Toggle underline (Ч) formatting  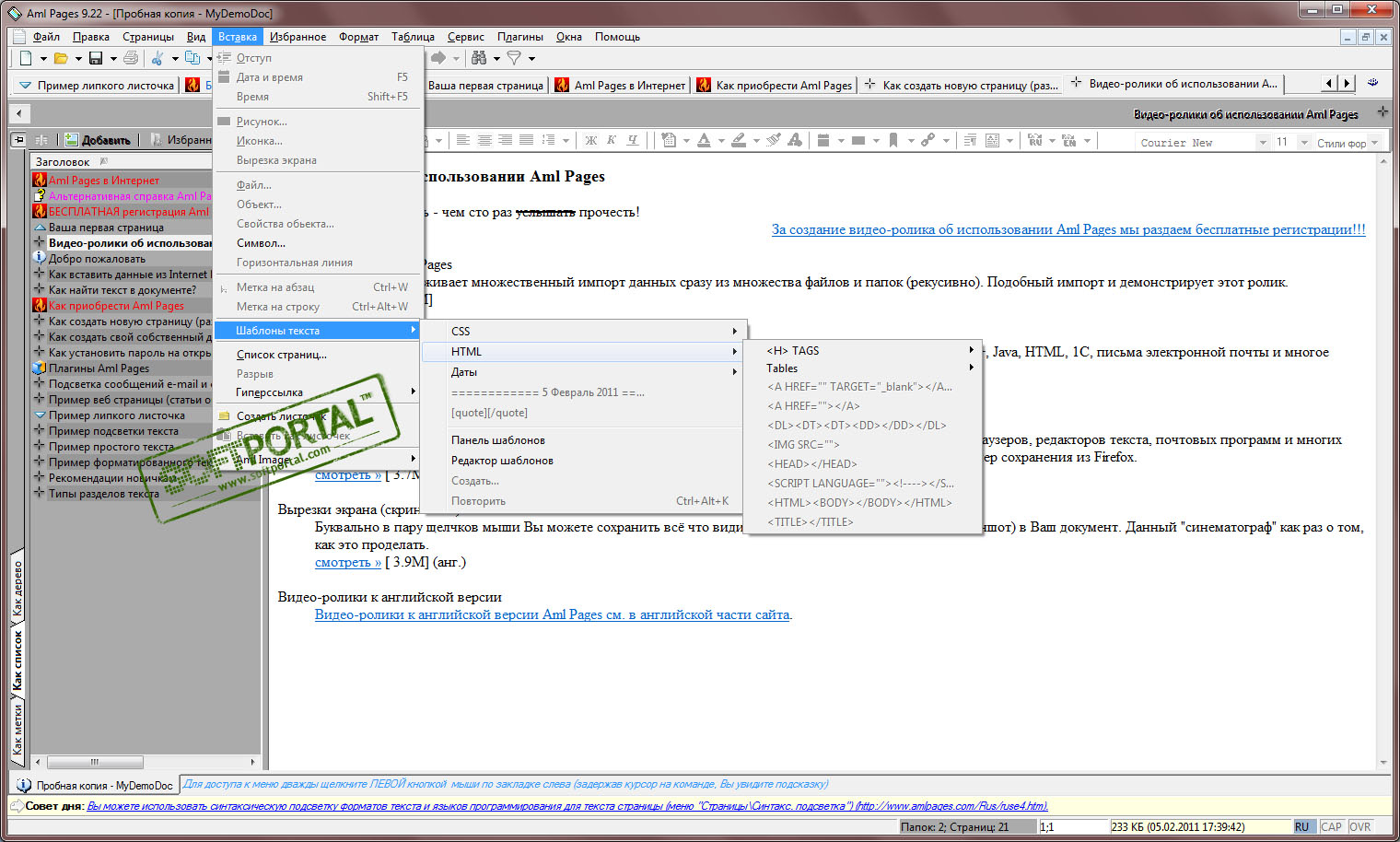633,140
